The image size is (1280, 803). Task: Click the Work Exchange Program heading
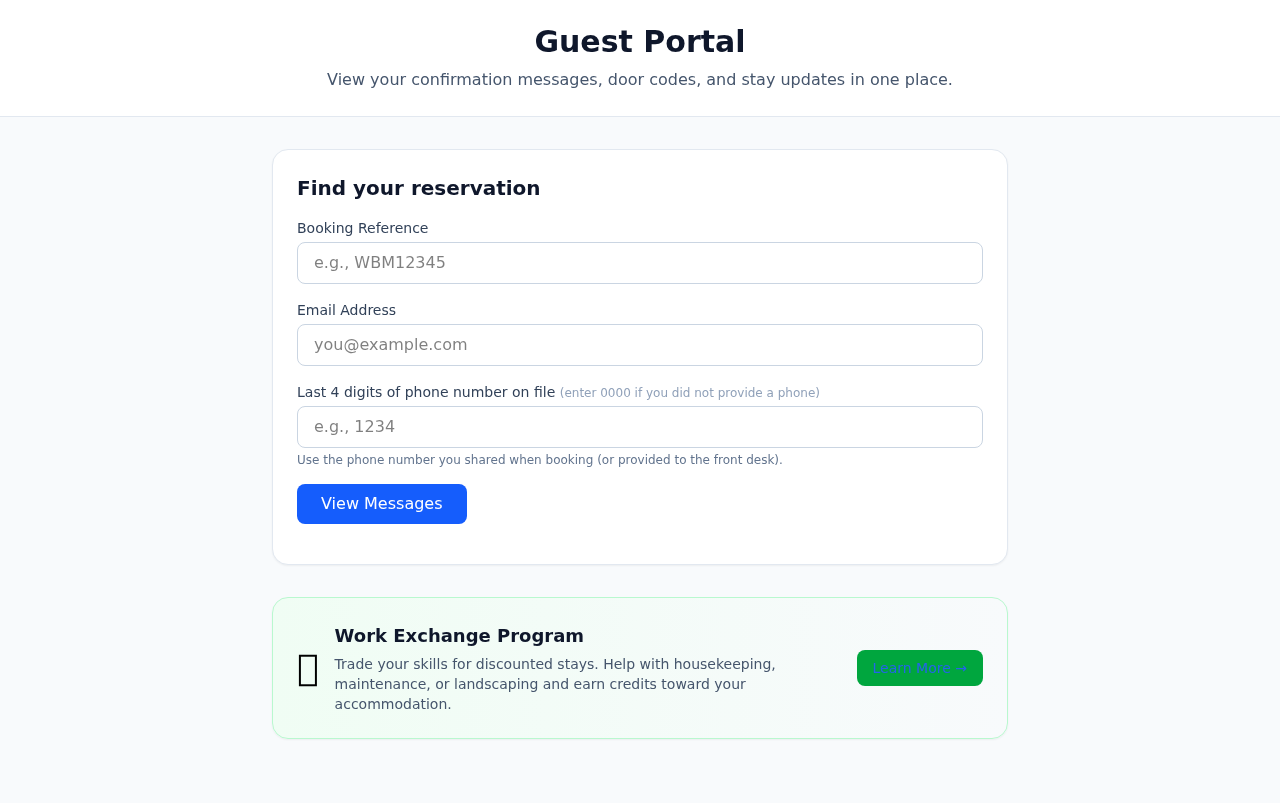(x=459, y=636)
